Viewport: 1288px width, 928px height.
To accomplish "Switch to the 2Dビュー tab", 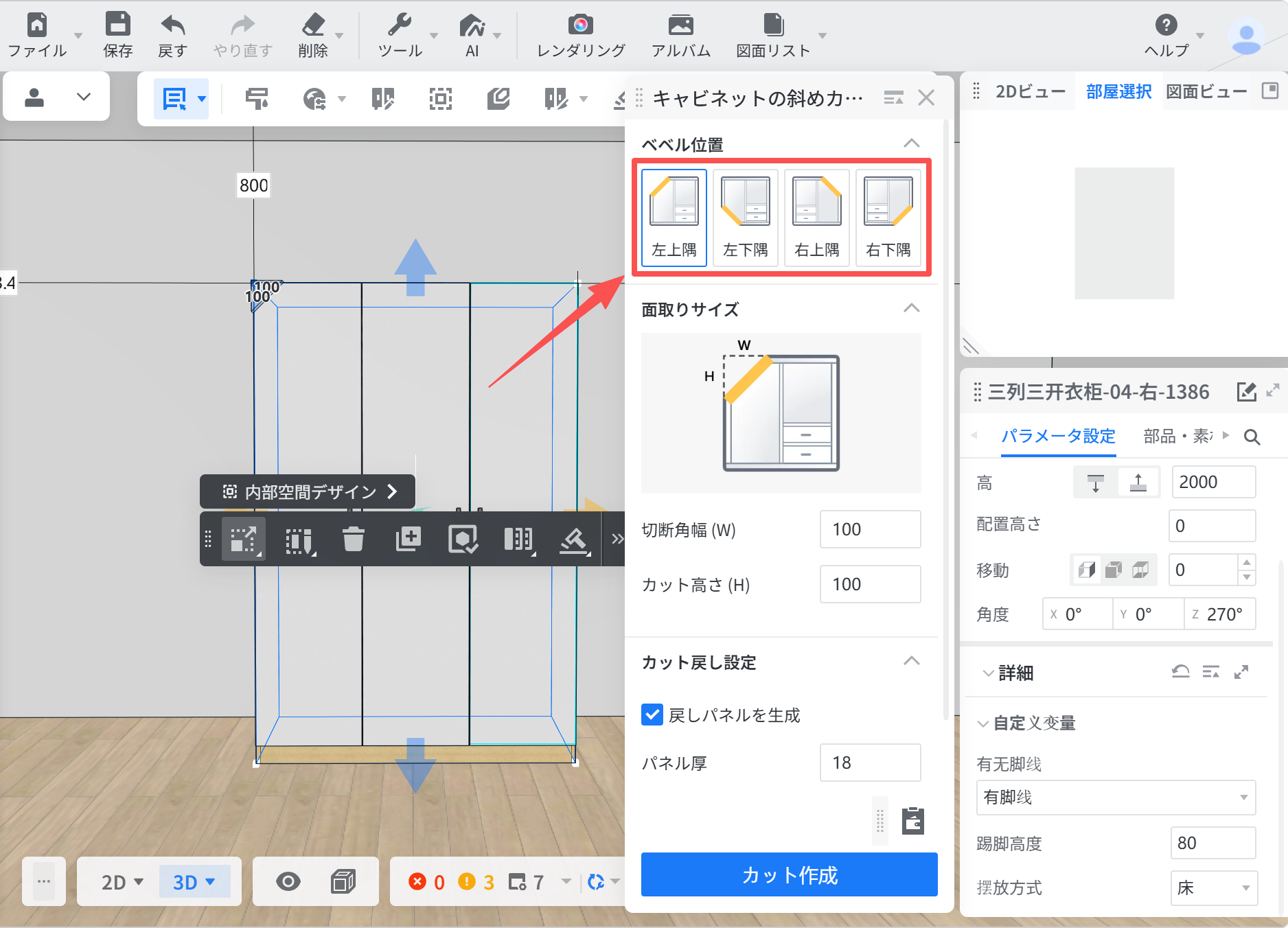I will coord(1030,91).
